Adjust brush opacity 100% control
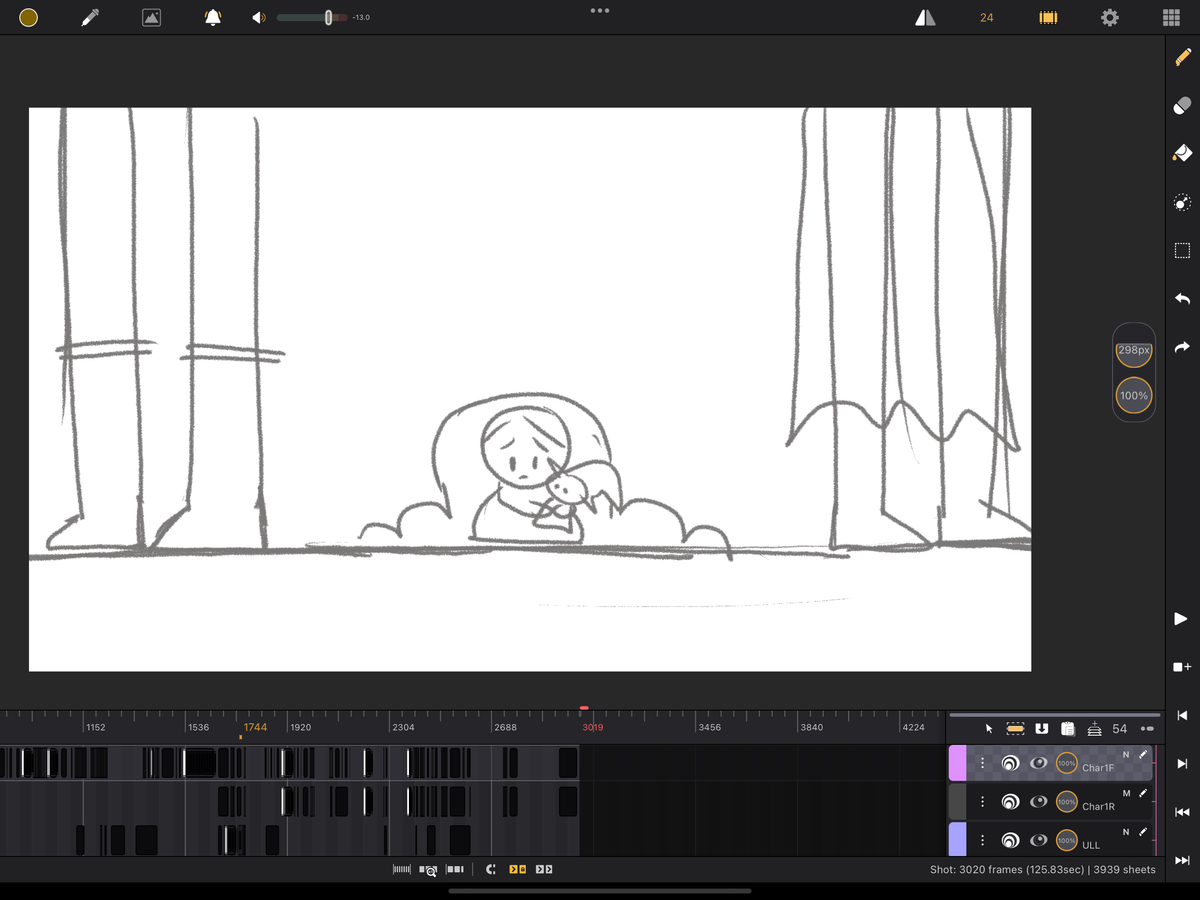Viewport: 1200px width, 900px height. (x=1134, y=396)
